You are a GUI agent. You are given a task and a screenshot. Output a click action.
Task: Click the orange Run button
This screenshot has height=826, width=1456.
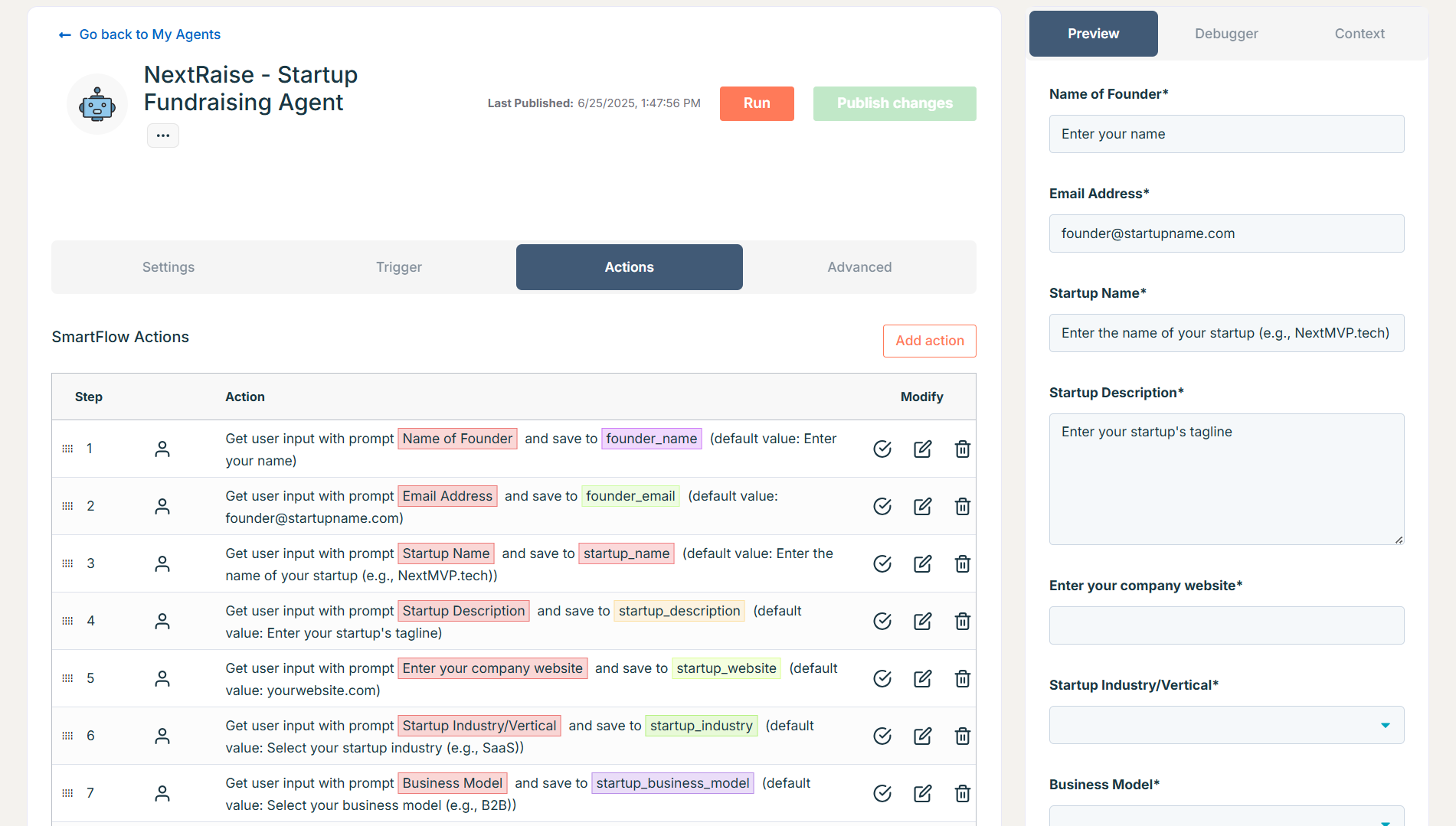coord(757,103)
